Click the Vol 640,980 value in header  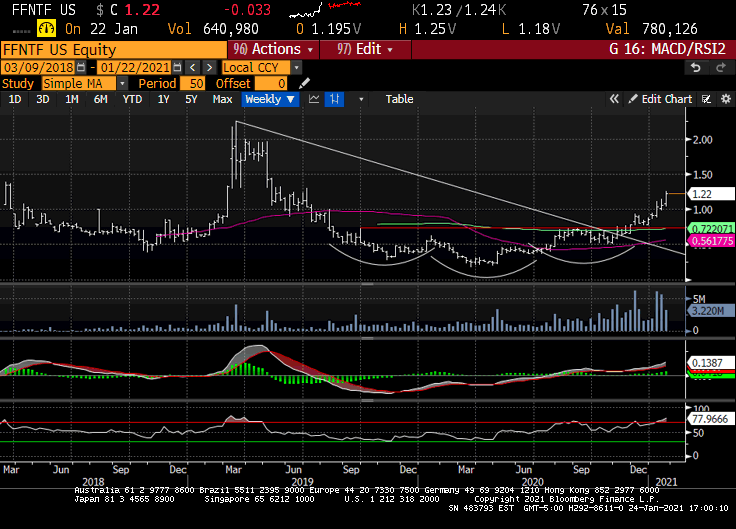tap(213, 29)
